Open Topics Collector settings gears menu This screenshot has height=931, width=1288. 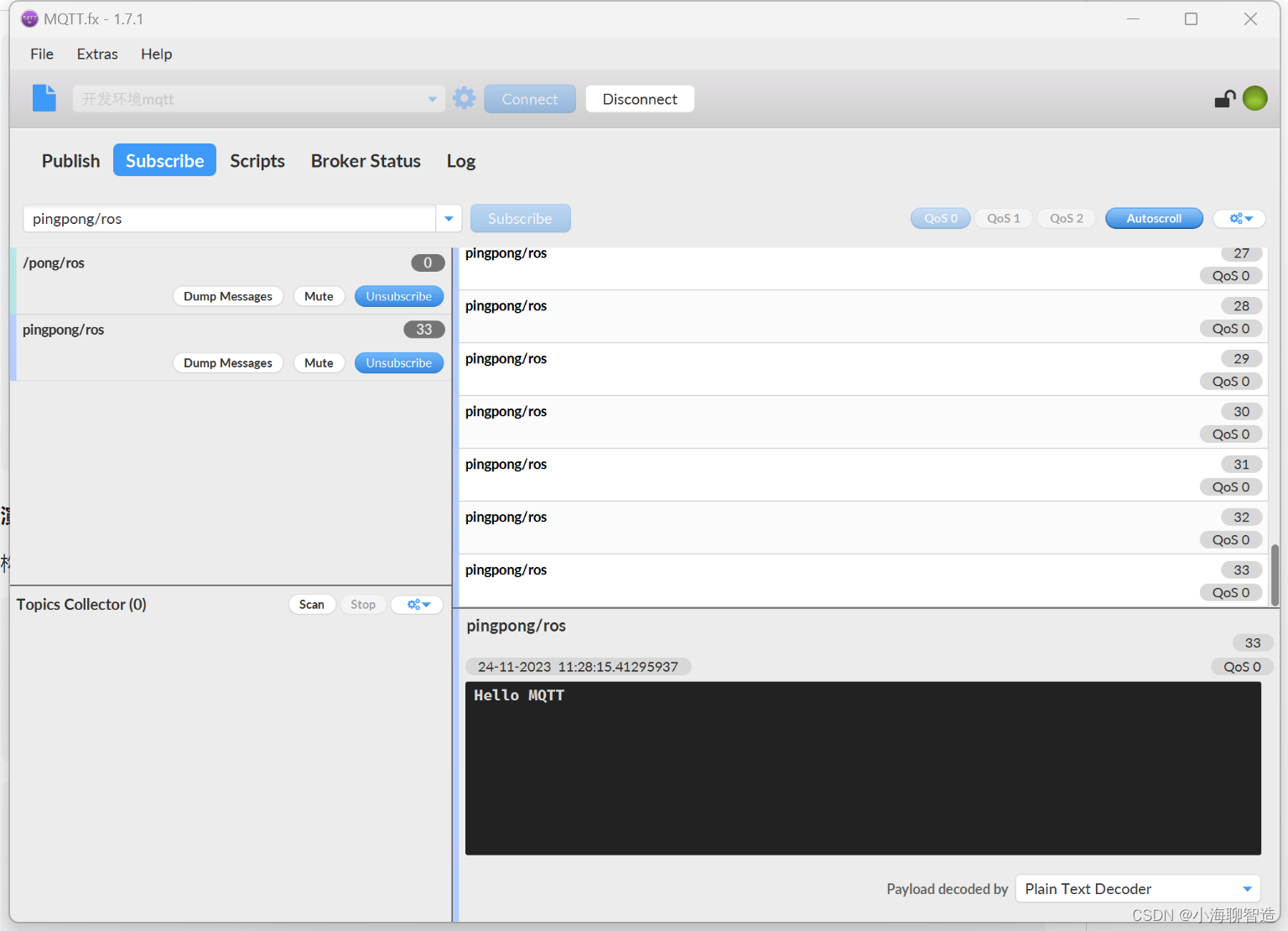coord(417,604)
